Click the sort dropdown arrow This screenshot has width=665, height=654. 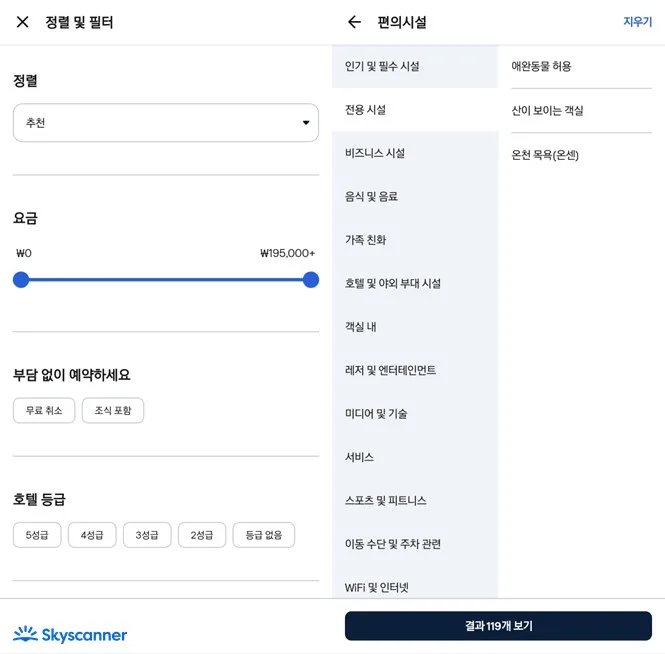point(306,123)
